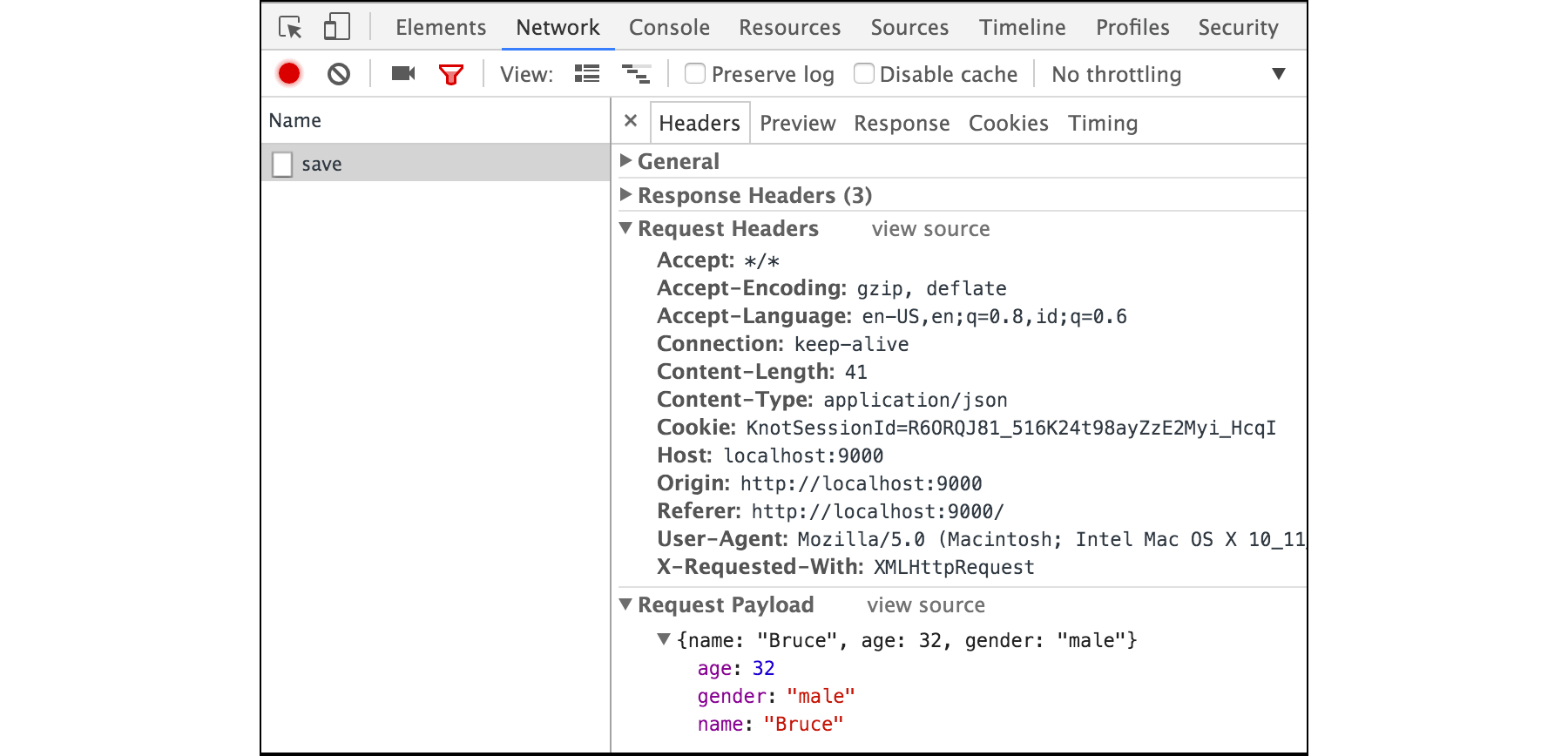This screenshot has width=1568, height=756.
Task: Toggle the red filter funnel icon
Action: (451, 74)
